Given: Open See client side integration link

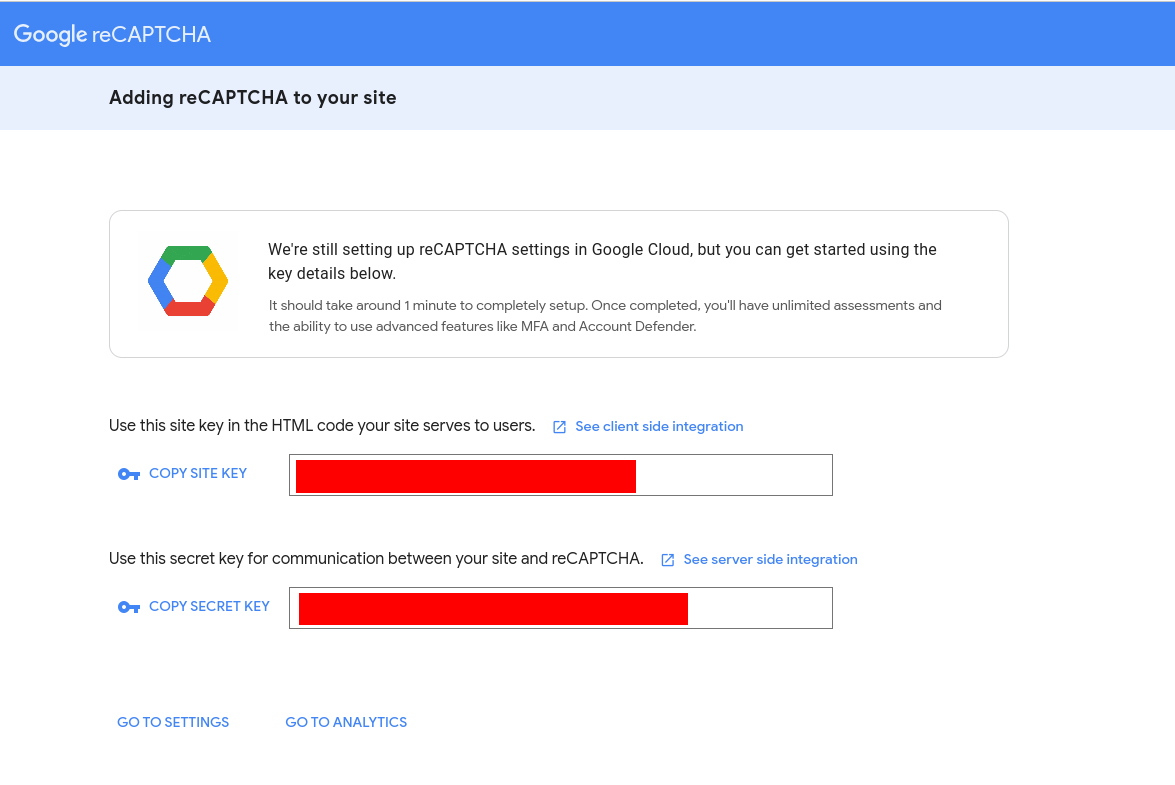Looking at the screenshot, I should [x=659, y=426].
